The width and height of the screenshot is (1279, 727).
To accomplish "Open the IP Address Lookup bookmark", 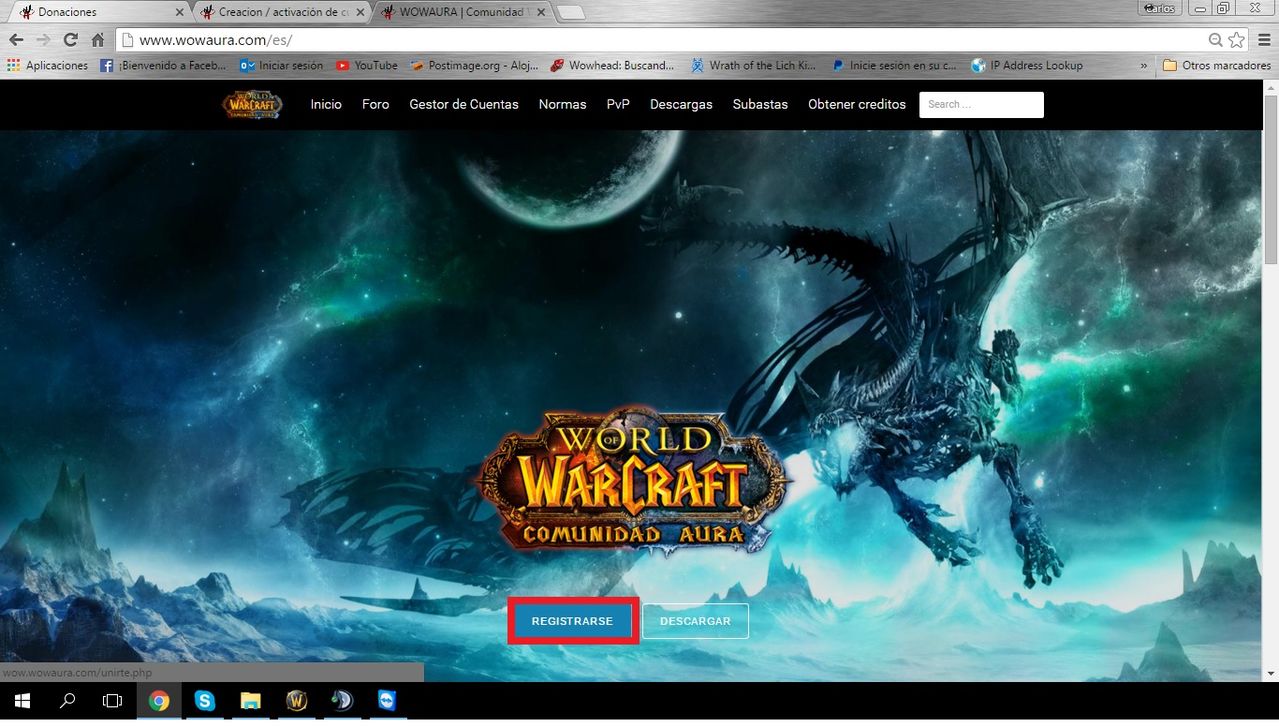I will tap(1027, 65).
